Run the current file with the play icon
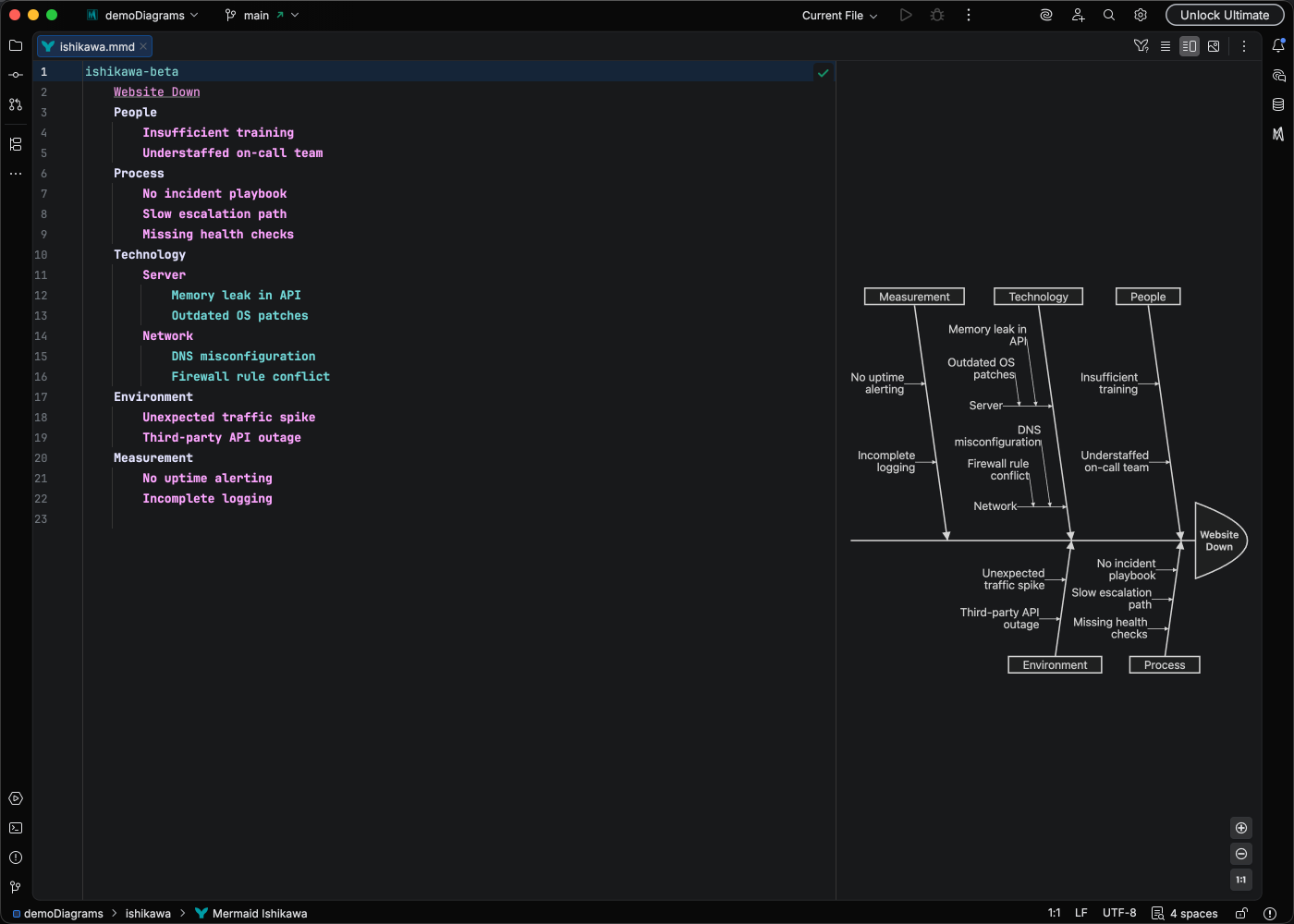The height and width of the screenshot is (924, 1294). [x=906, y=15]
